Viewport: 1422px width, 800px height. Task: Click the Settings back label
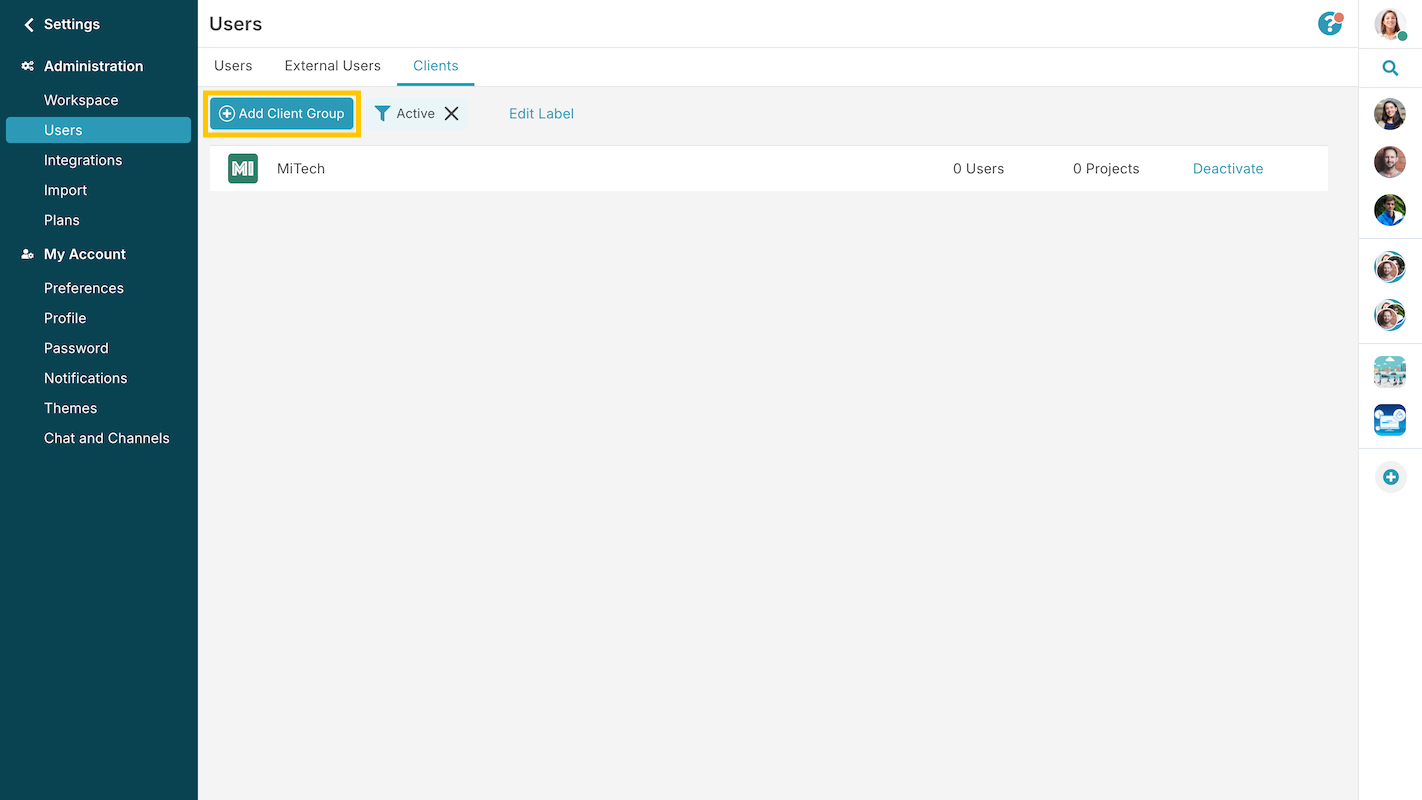click(72, 24)
